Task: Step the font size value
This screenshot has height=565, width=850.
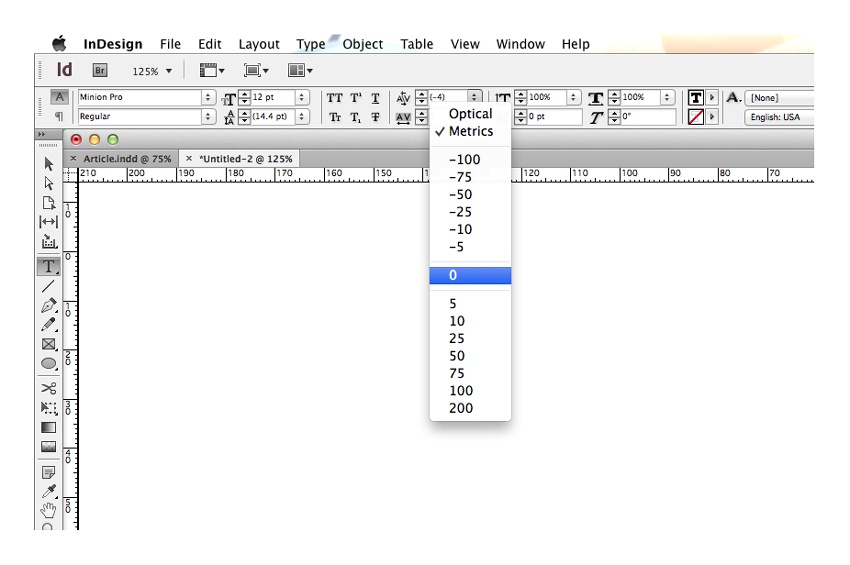Action: pyautogui.click(x=244, y=97)
